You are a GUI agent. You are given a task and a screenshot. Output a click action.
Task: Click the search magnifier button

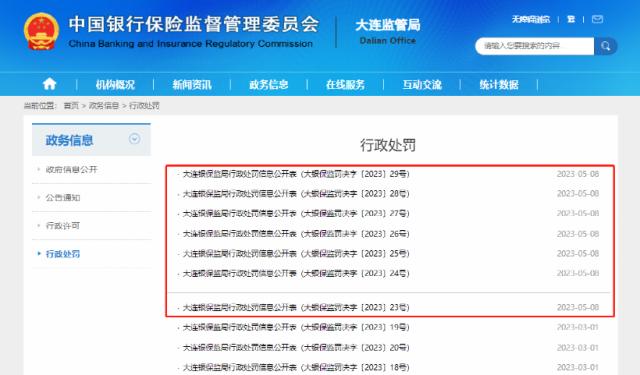(x=606, y=46)
